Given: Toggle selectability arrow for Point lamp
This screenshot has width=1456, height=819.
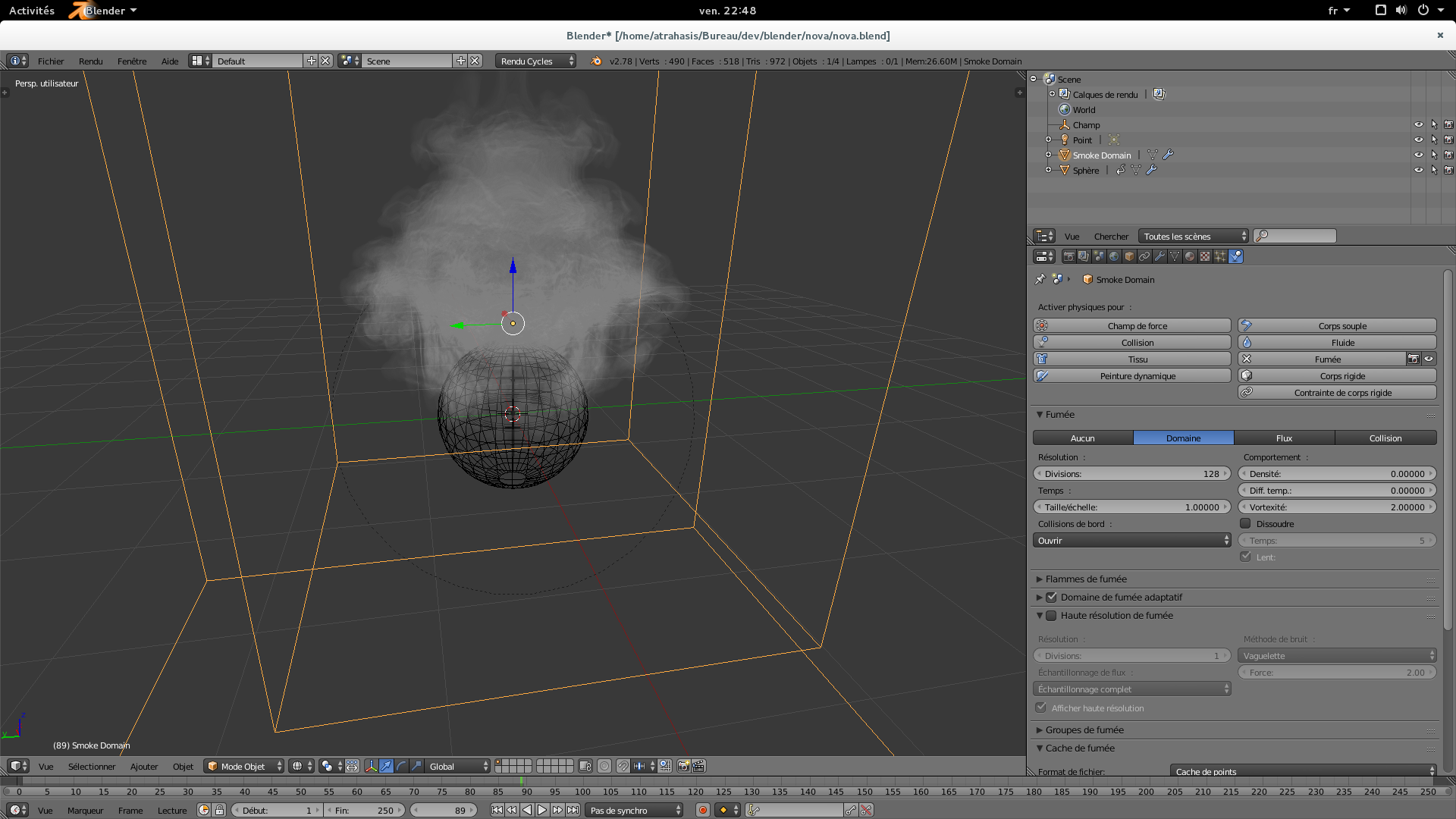Looking at the screenshot, I should (1434, 140).
